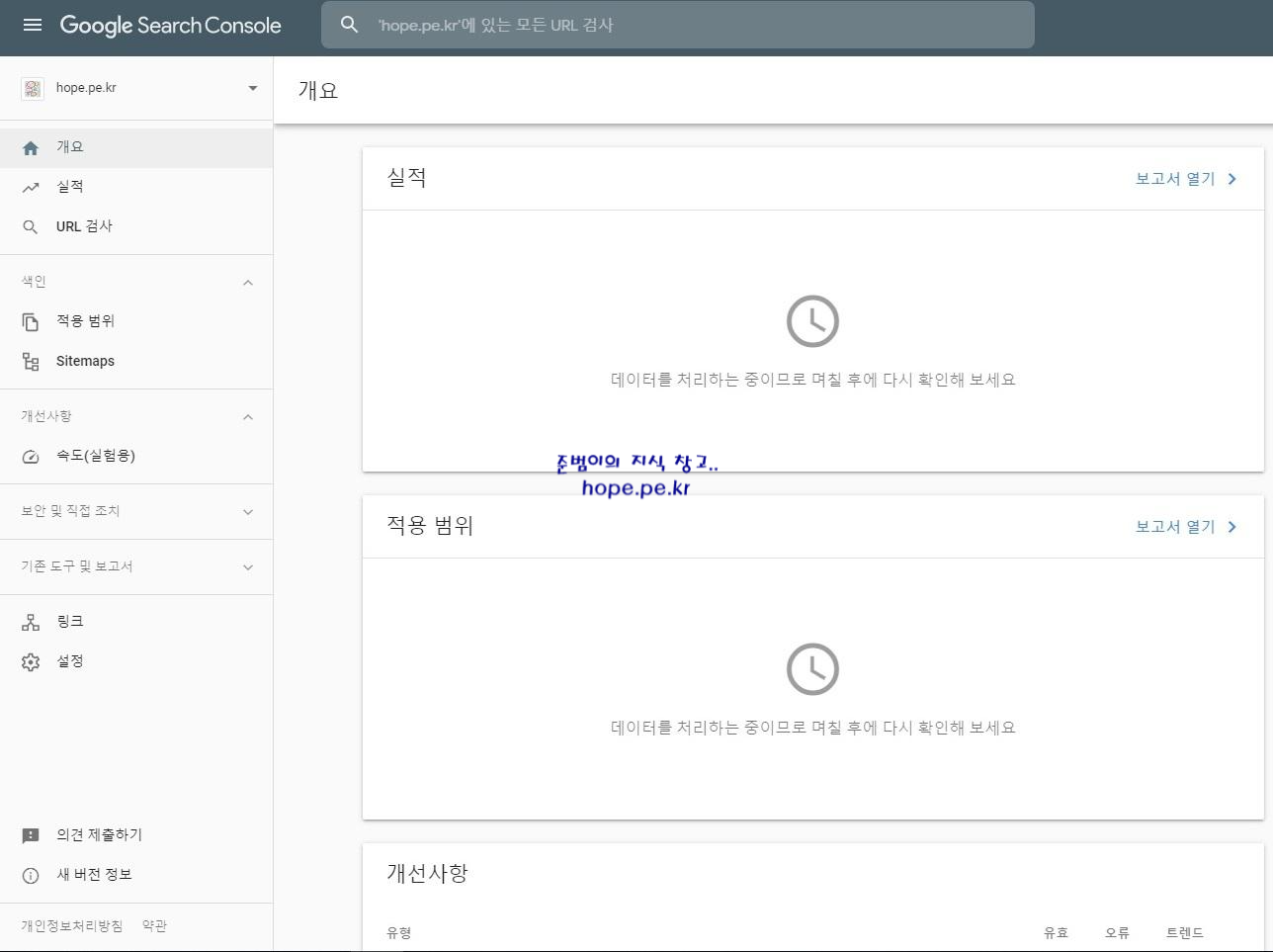Click the chevron arrow in the 실적 card
Image resolution: width=1273 pixels, height=952 pixels.
pos(1231,179)
